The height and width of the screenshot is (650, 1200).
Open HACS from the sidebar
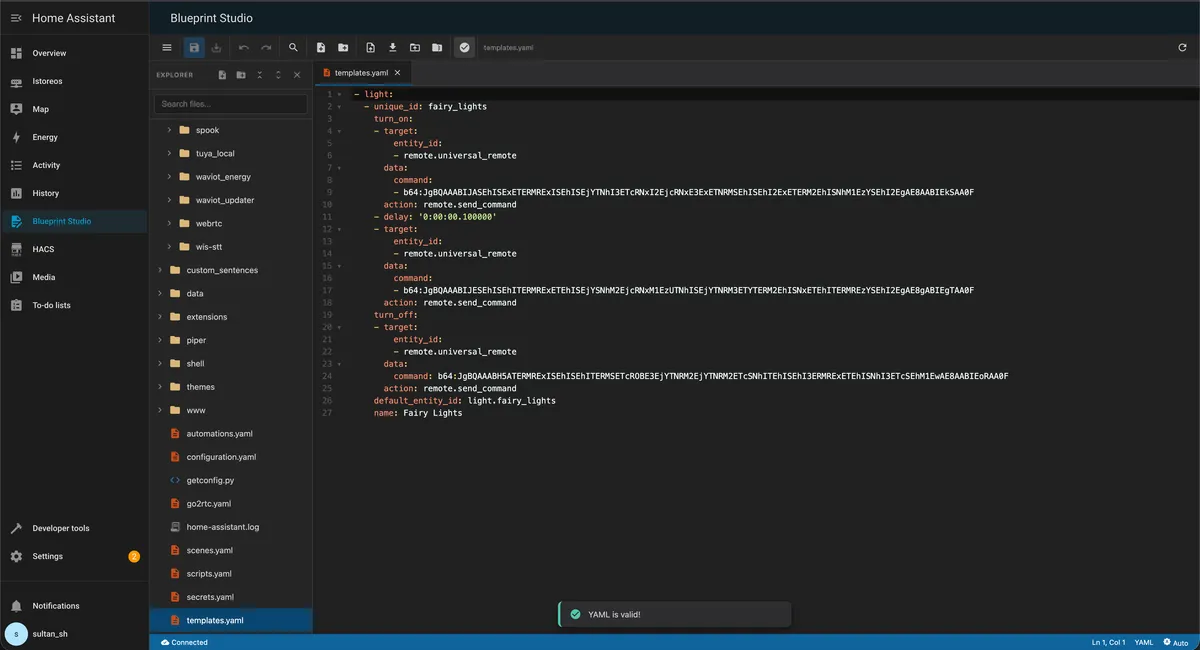(74, 249)
